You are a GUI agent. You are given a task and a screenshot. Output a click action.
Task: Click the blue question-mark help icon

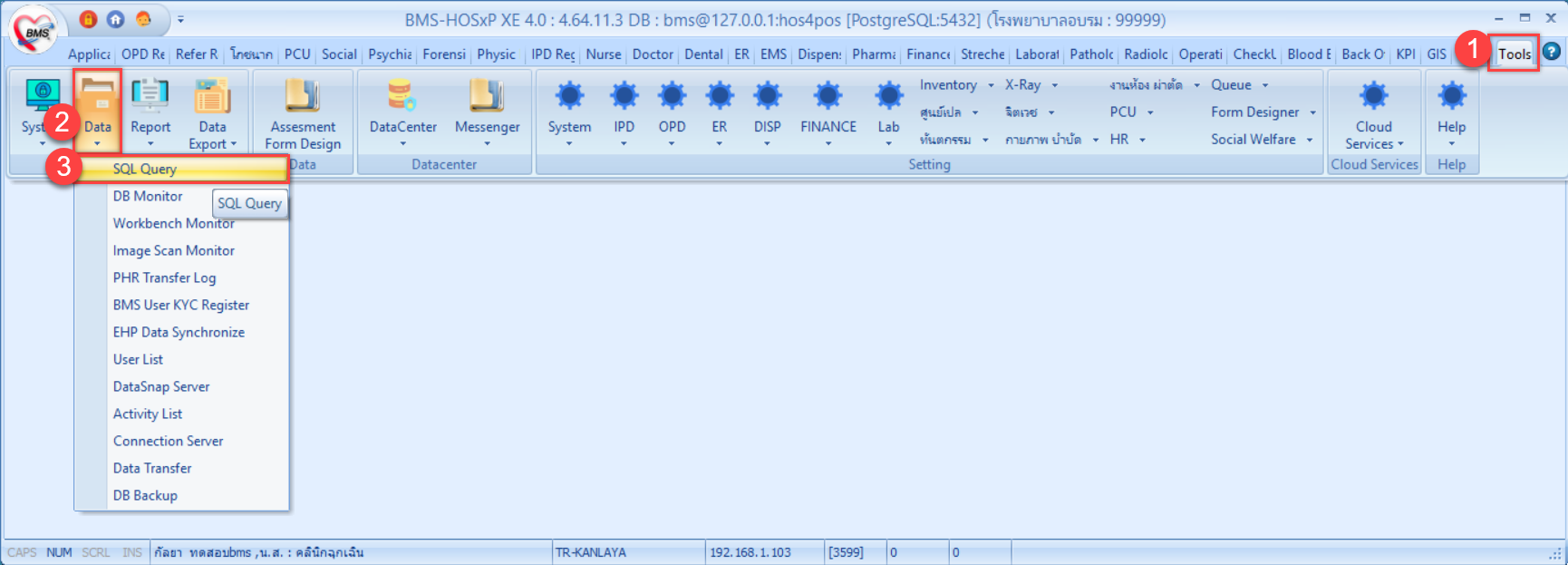[1552, 52]
